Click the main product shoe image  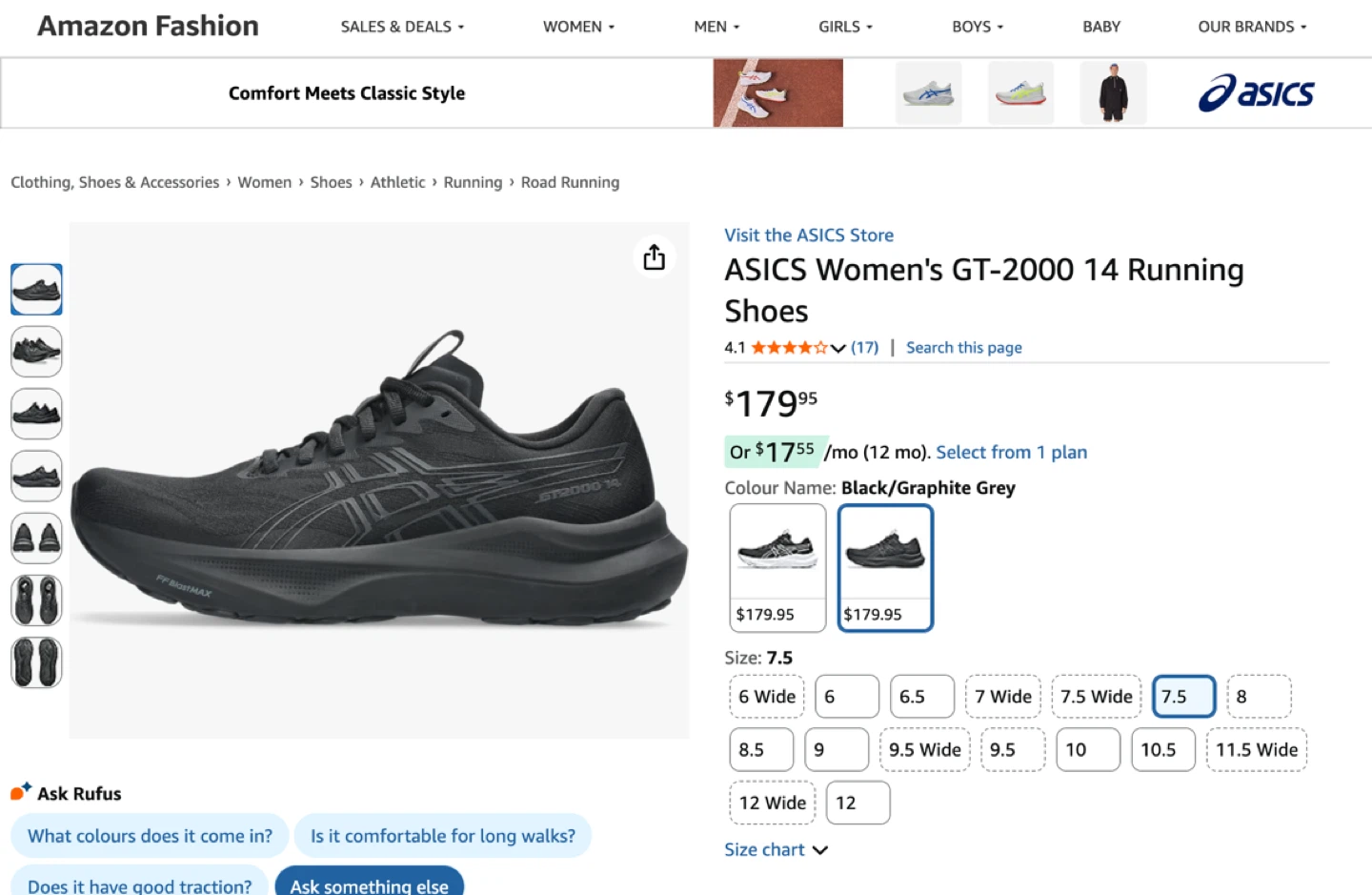click(379, 480)
